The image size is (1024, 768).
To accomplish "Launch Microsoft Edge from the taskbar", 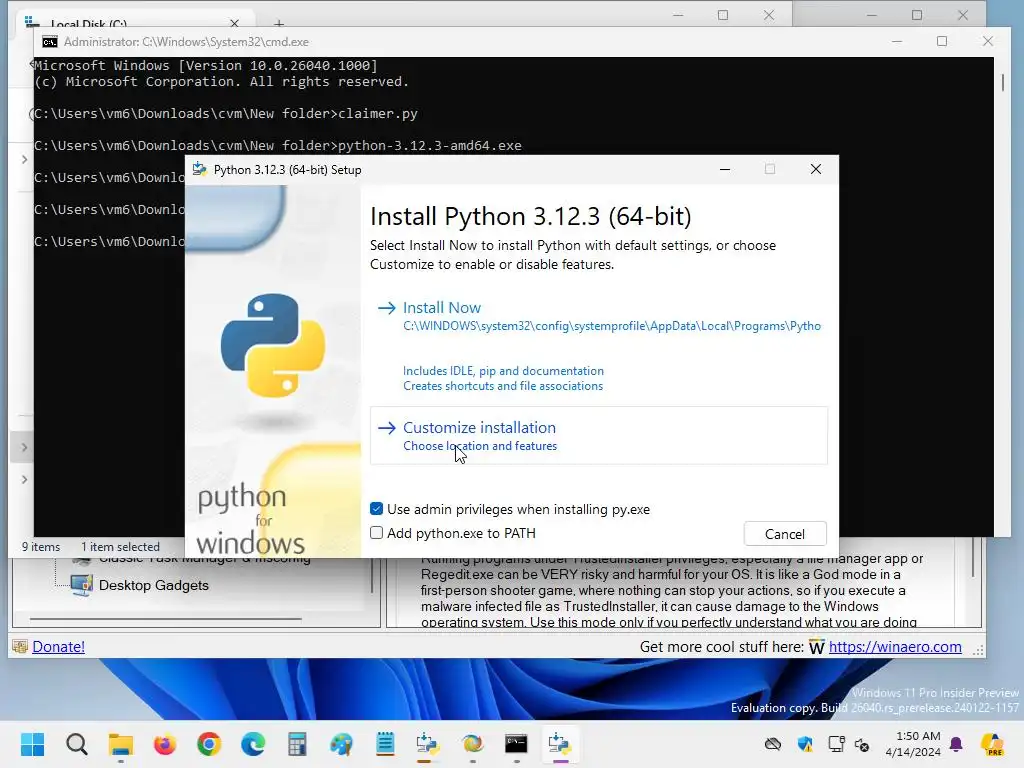I will pyautogui.click(x=253, y=744).
